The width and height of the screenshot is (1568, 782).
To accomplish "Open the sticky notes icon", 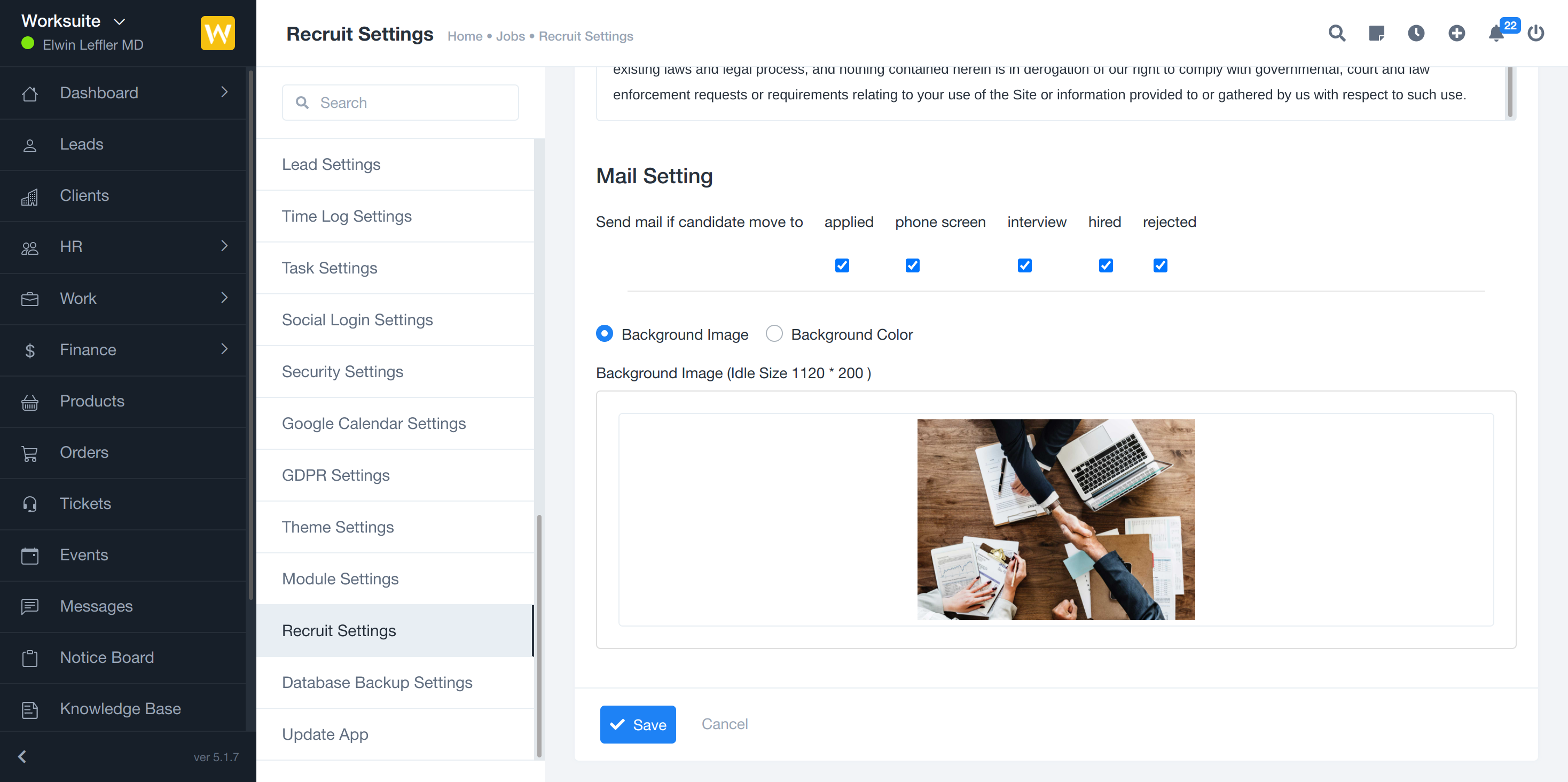I will [1376, 33].
